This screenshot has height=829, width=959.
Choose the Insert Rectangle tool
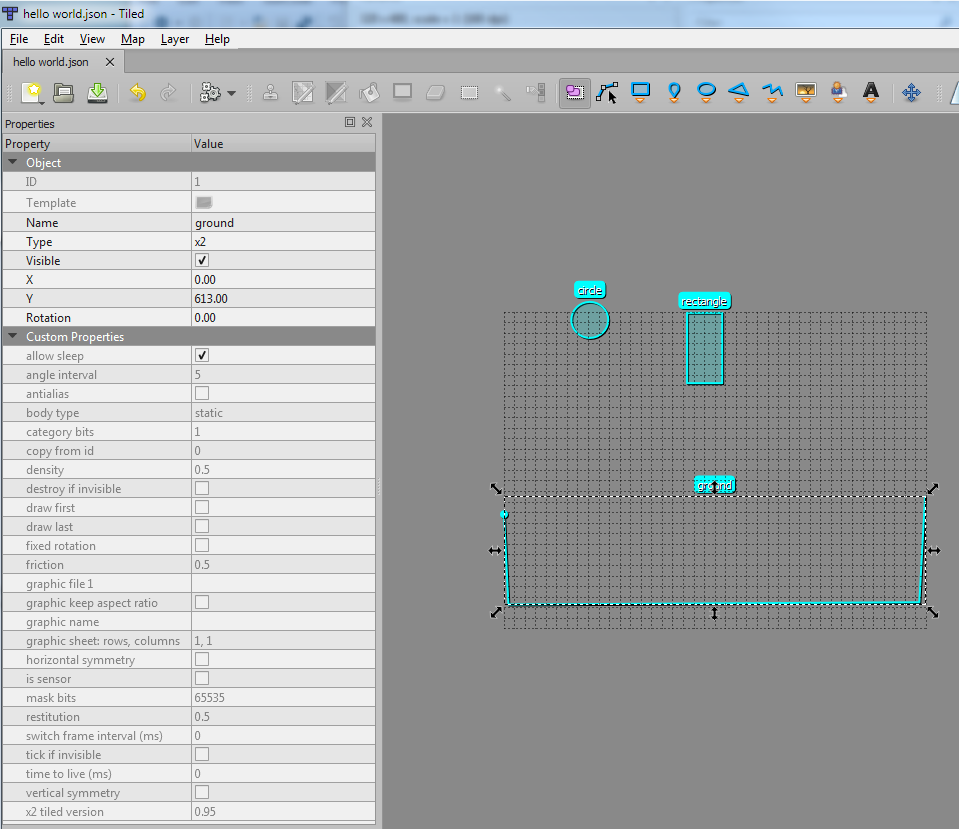pos(640,93)
